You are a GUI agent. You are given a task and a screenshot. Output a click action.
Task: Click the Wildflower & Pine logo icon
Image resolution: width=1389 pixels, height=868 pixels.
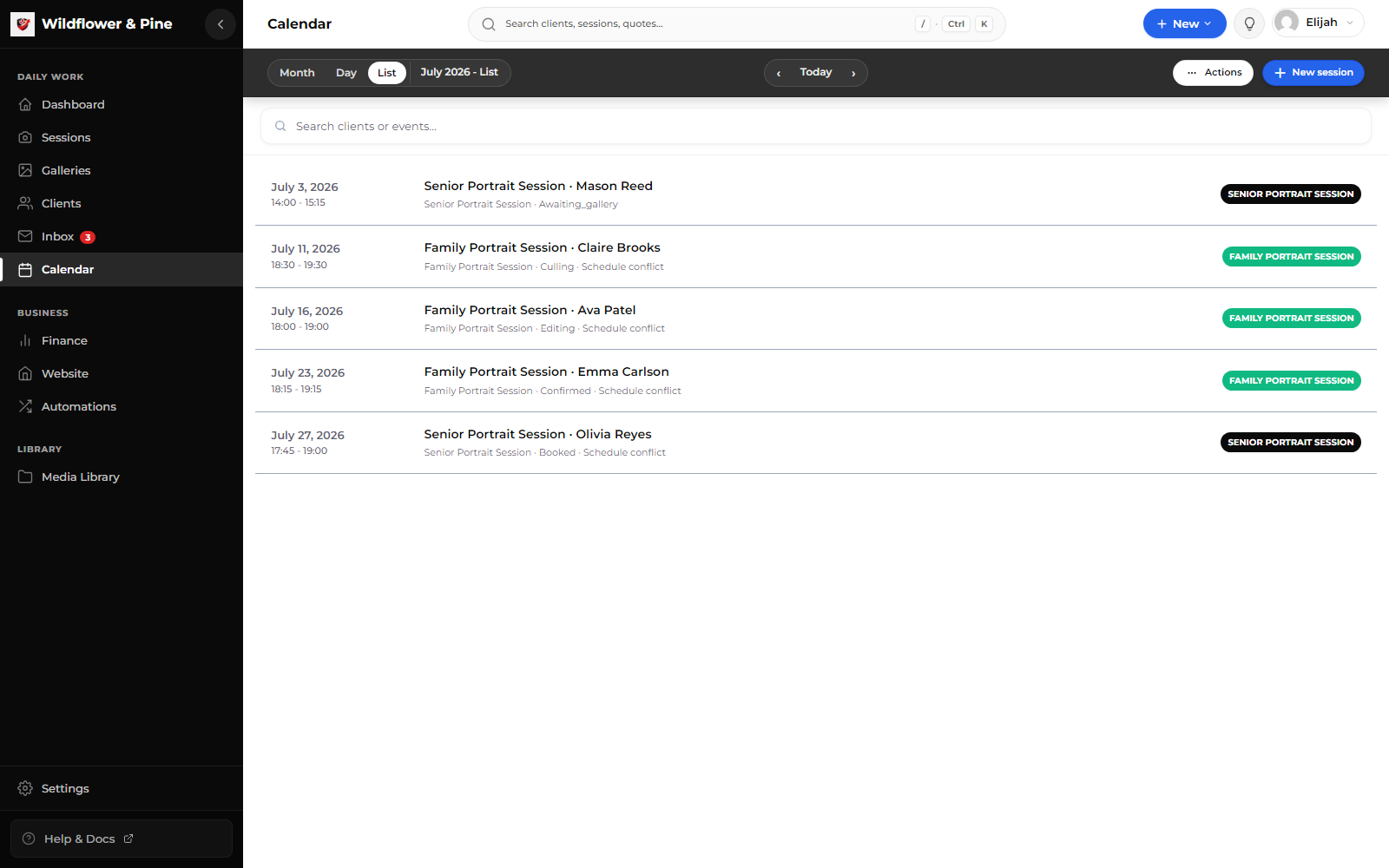coord(23,24)
